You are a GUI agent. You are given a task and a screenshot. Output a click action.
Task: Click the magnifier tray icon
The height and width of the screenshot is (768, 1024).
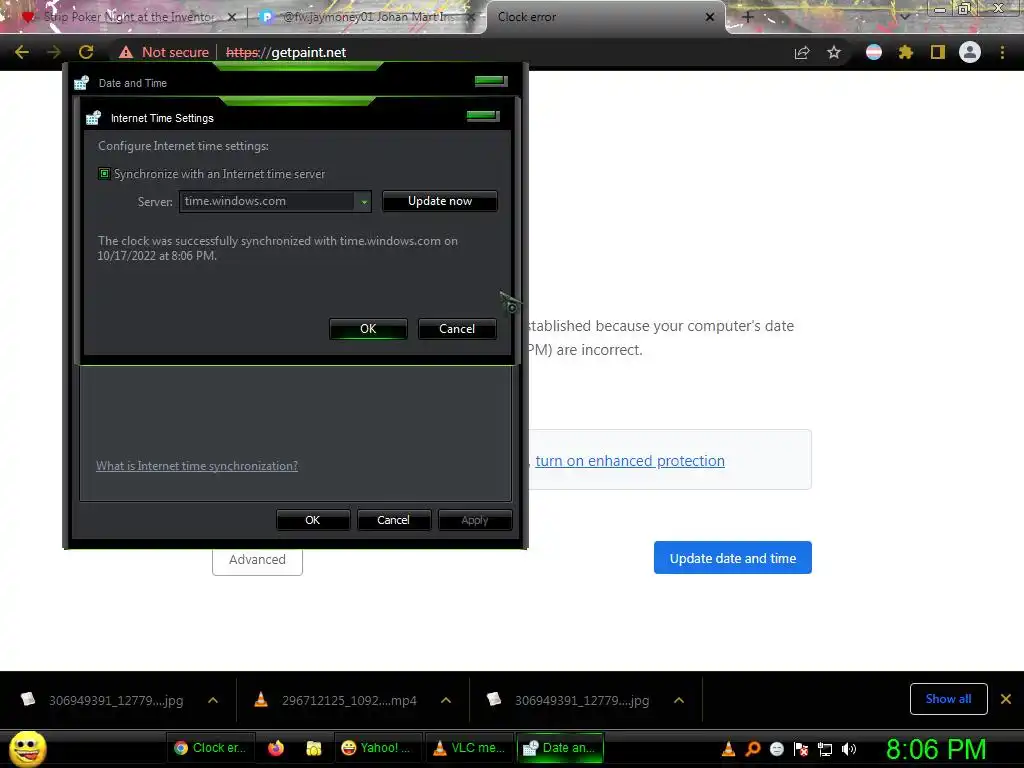point(753,749)
